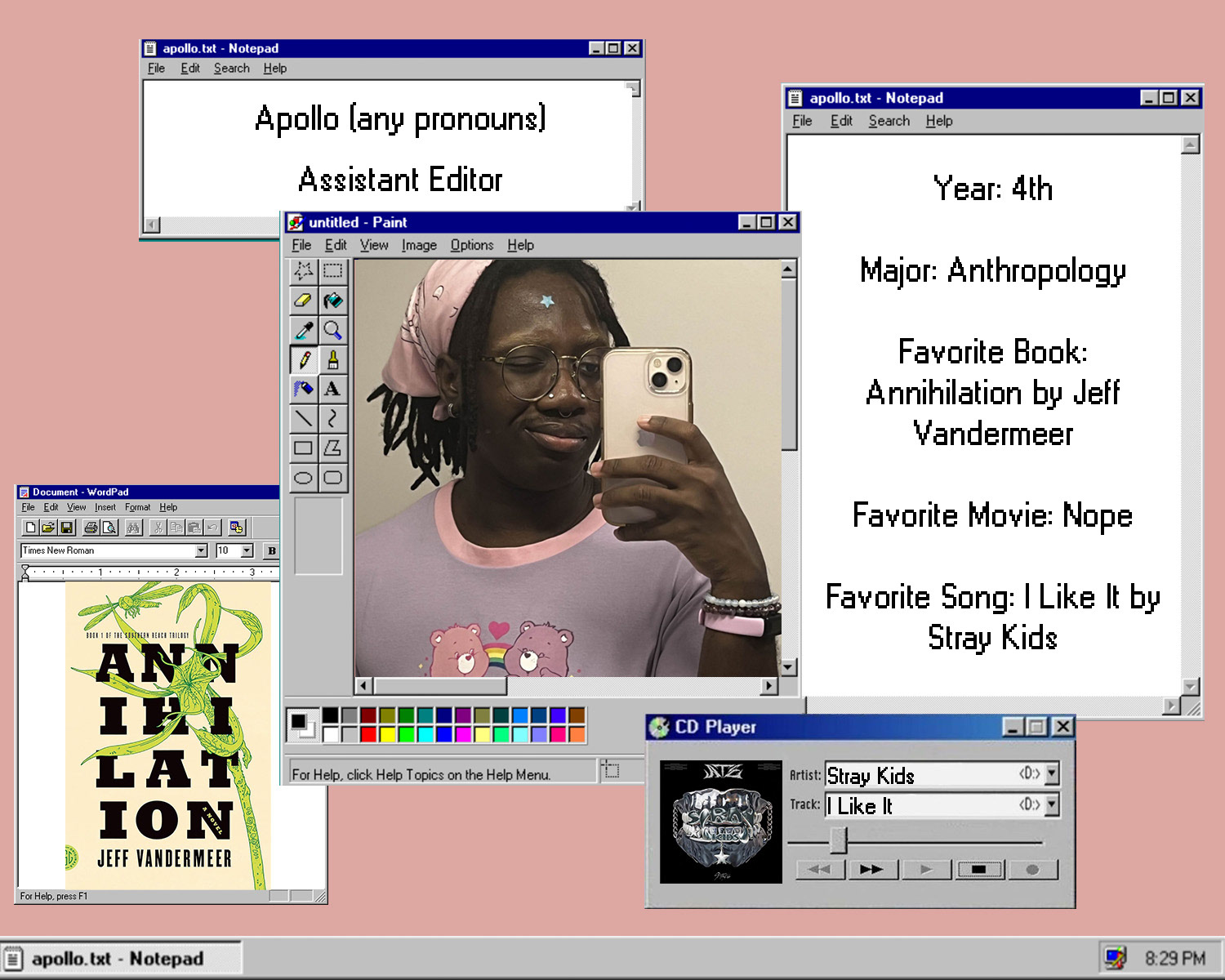
Task: Click the Find binoculars icon in WordPad
Action: pos(133,528)
